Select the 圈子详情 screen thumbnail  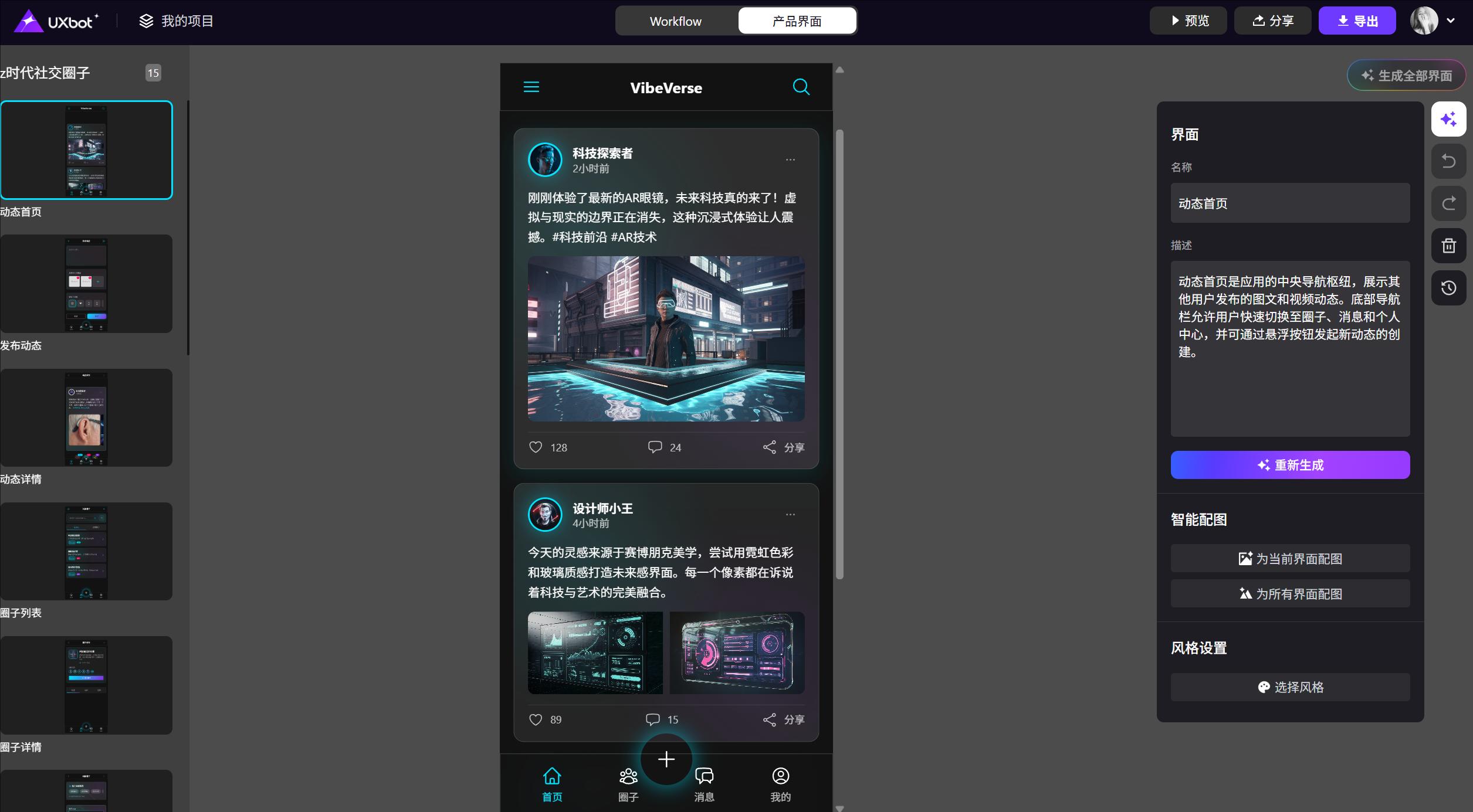[86, 685]
